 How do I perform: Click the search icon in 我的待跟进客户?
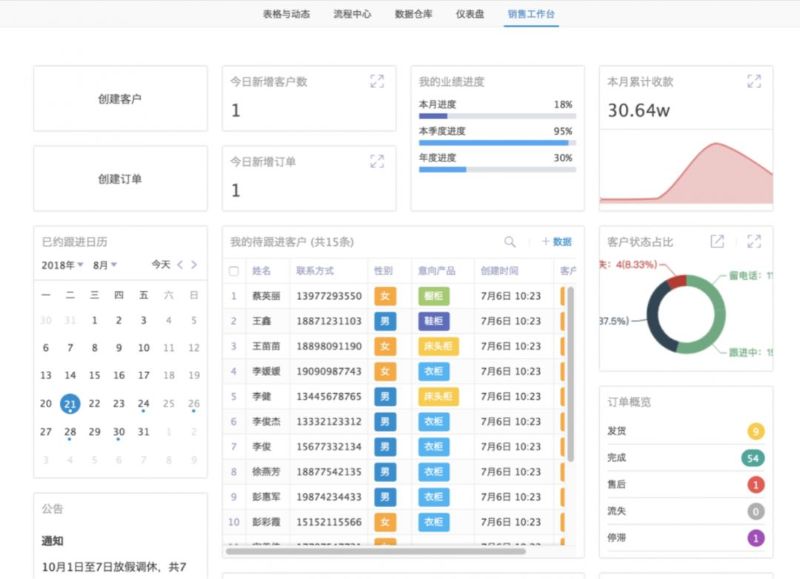[x=510, y=242]
